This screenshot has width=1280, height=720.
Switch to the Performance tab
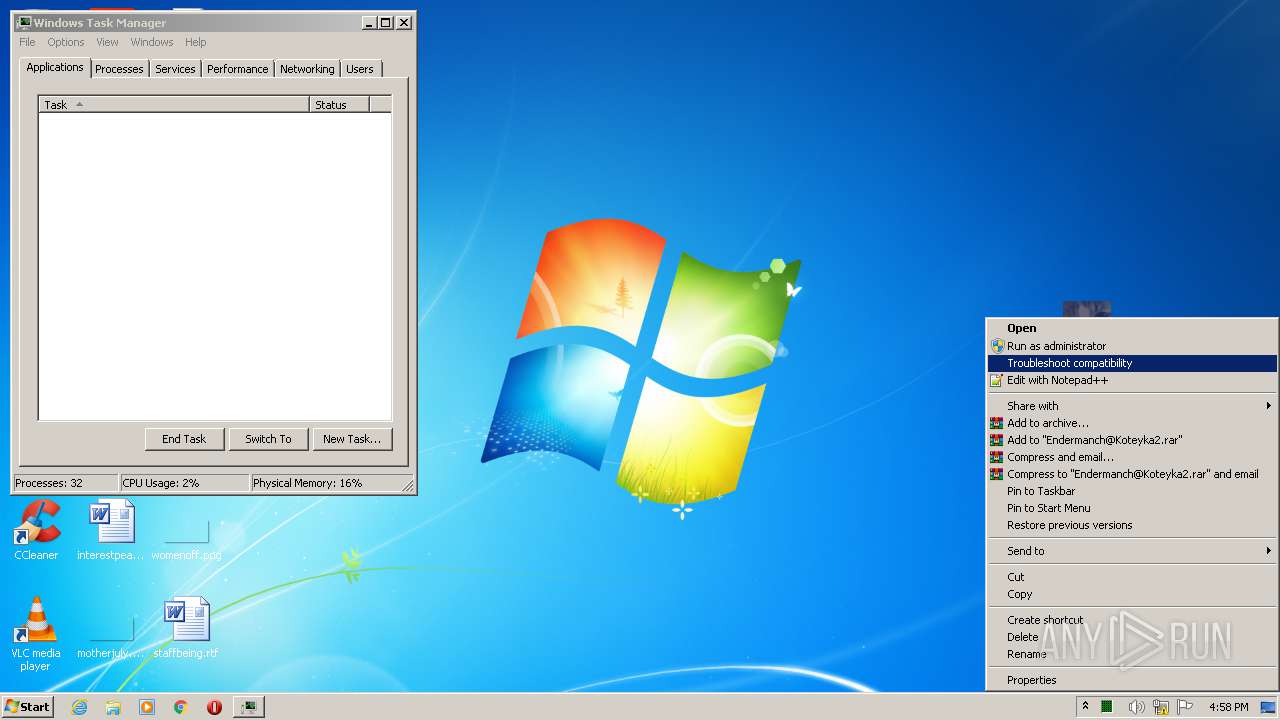[x=238, y=69]
